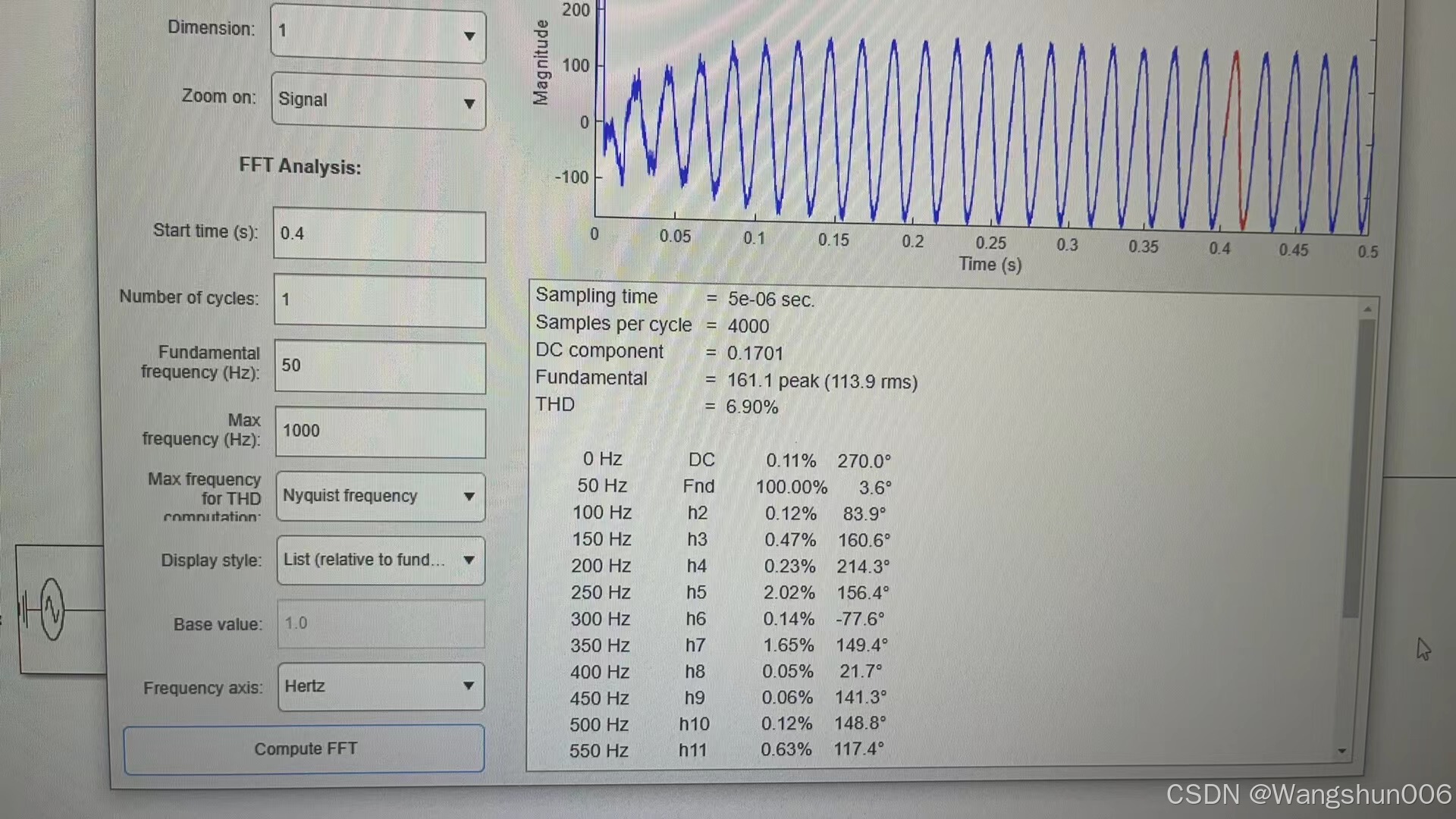Click the results scrollbar up arrow
Viewport: 1456px width, 819px height.
1367,309
